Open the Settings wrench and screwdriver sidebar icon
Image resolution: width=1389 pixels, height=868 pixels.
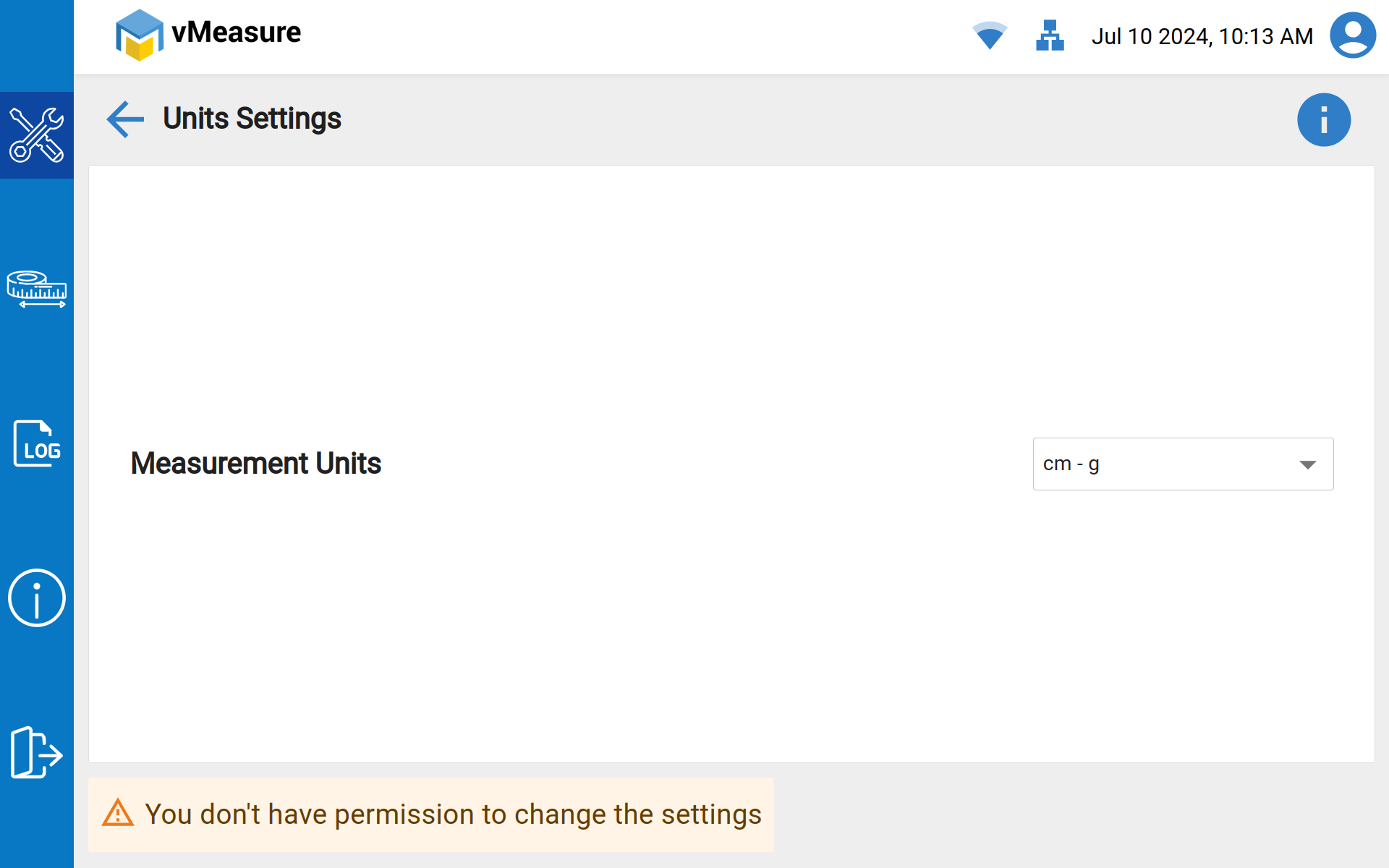[x=36, y=135]
